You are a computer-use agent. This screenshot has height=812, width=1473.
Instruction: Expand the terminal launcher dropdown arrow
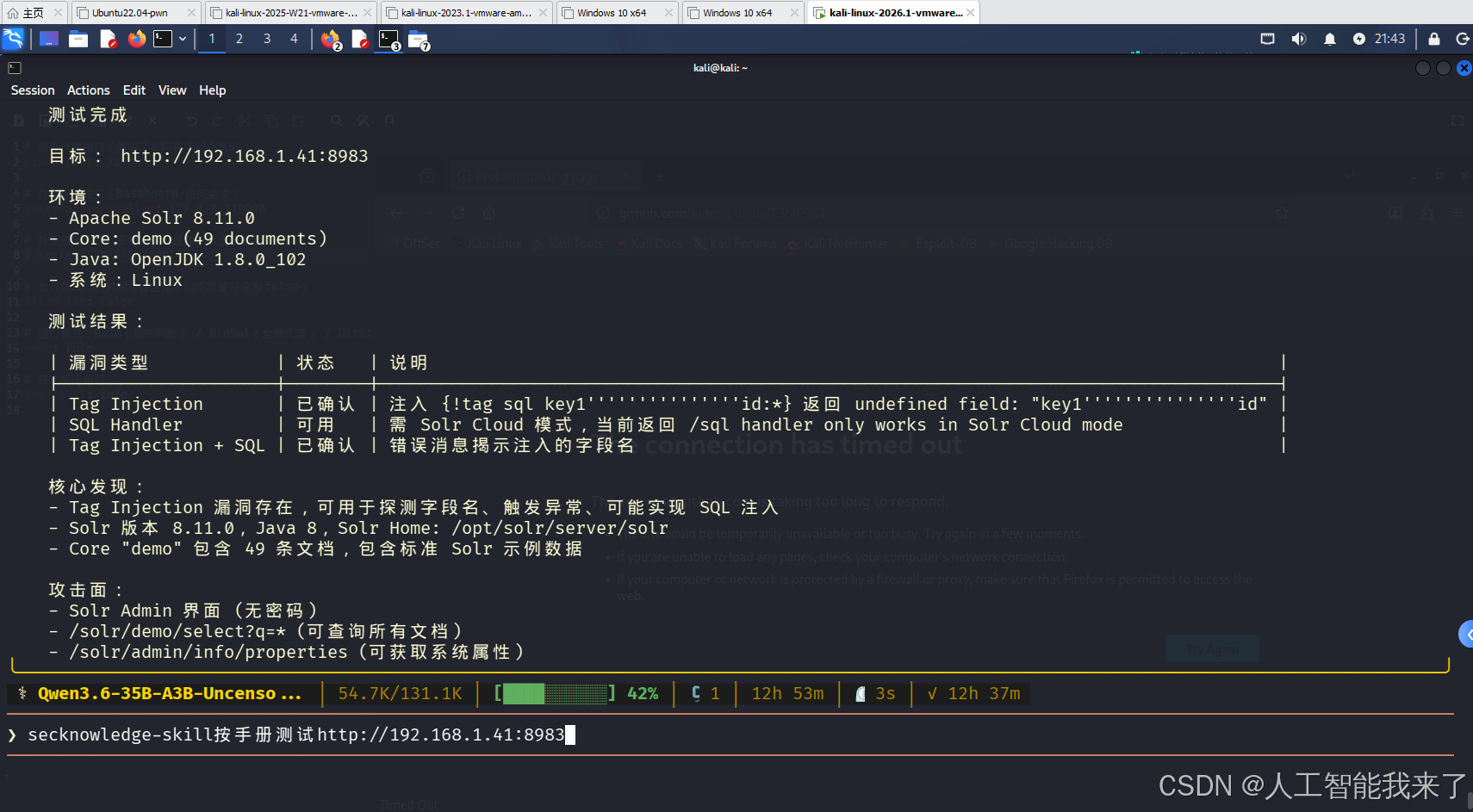point(183,39)
